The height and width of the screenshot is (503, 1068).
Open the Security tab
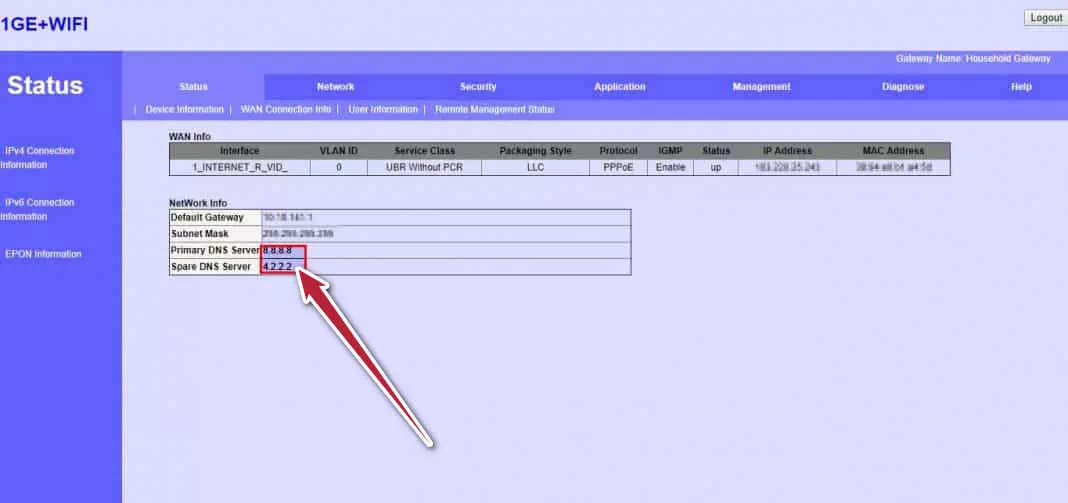477,87
